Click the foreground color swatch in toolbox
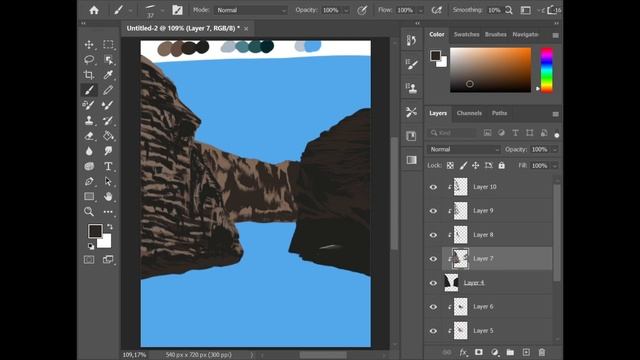The height and width of the screenshot is (360, 640). click(x=95, y=231)
